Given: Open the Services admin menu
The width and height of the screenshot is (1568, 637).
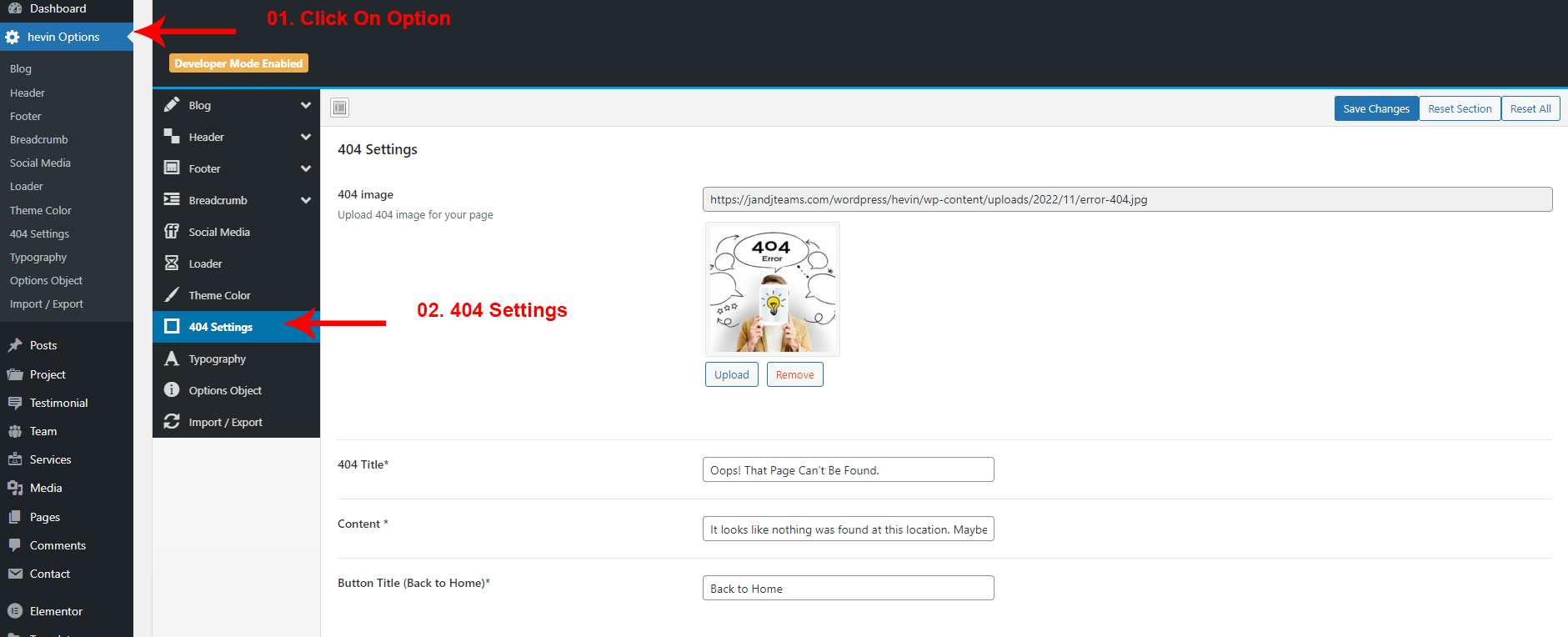Looking at the screenshot, I should (x=50, y=459).
